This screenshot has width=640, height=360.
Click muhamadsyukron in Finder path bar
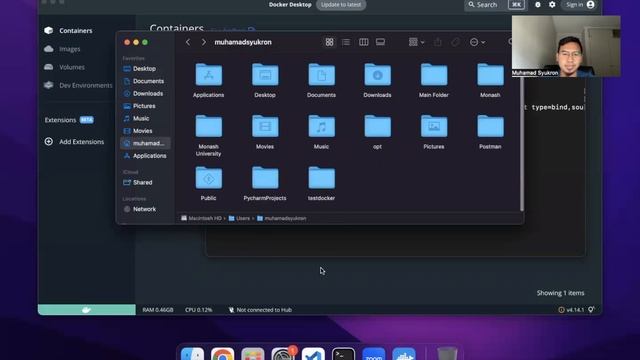tap(281, 218)
